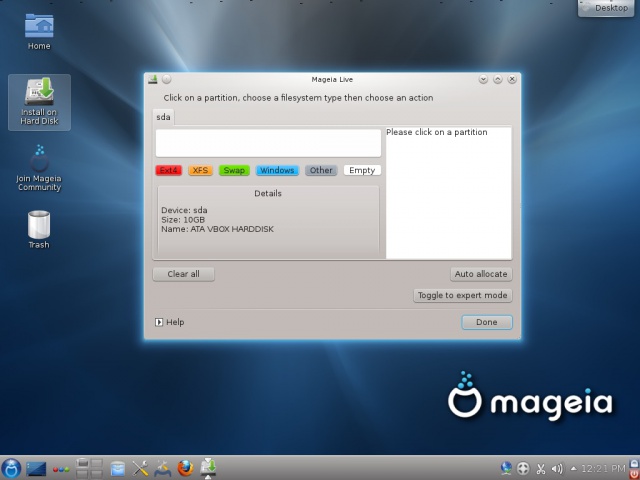Click the Windows filesystem type button
The image size is (640, 480).
coord(277,170)
